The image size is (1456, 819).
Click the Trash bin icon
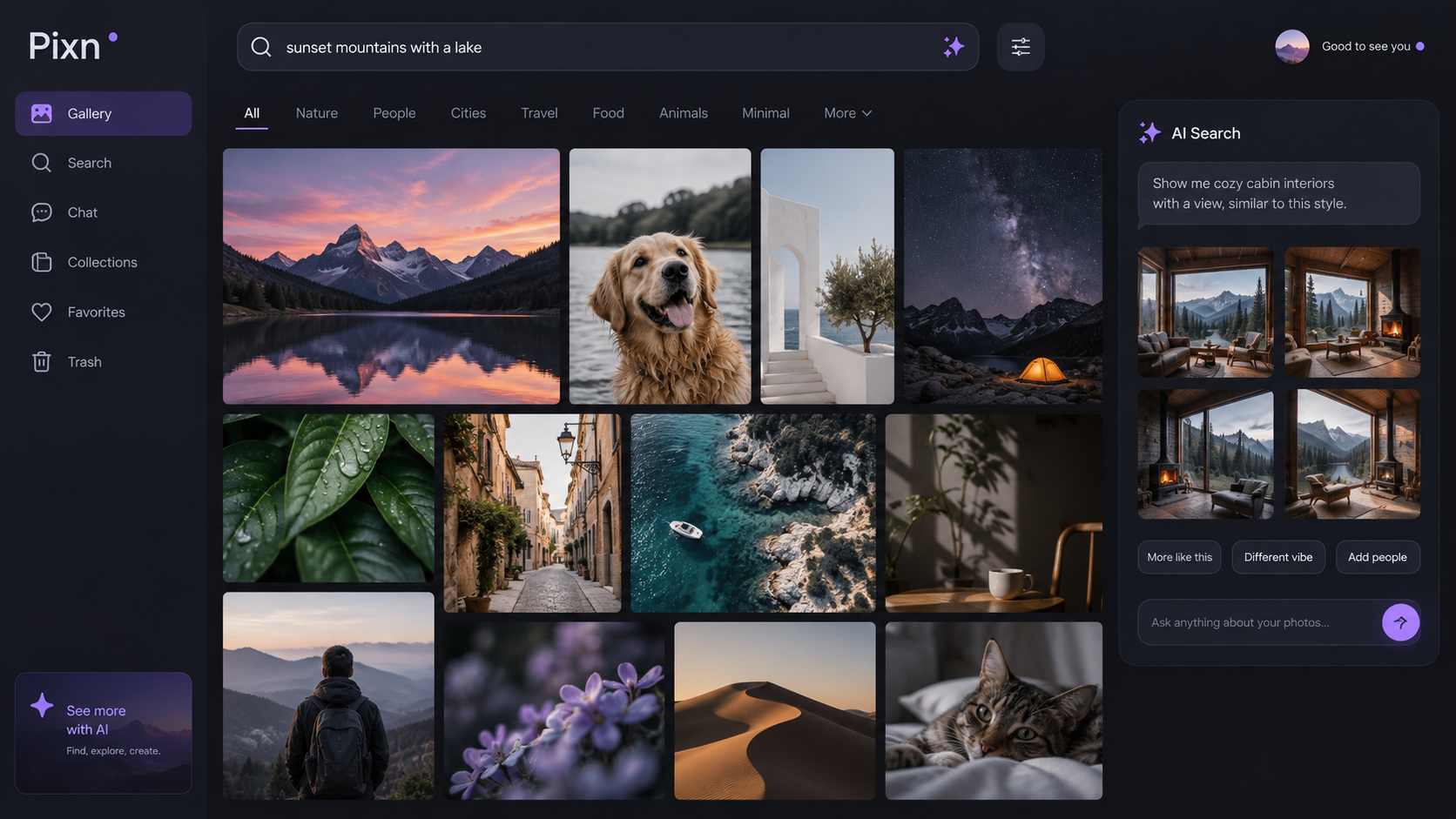[x=42, y=361]
